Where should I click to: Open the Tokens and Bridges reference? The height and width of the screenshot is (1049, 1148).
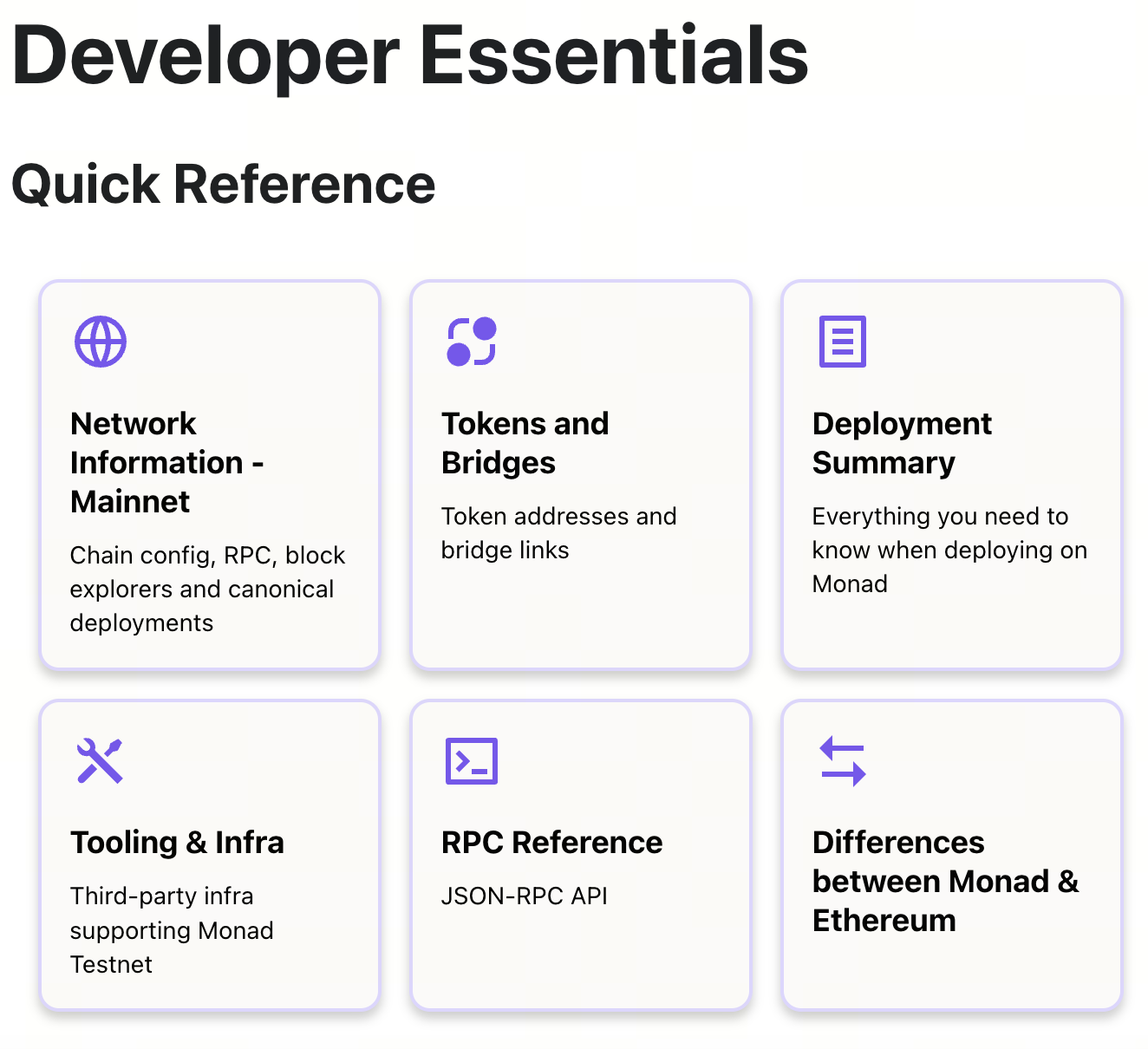[580, 475]
